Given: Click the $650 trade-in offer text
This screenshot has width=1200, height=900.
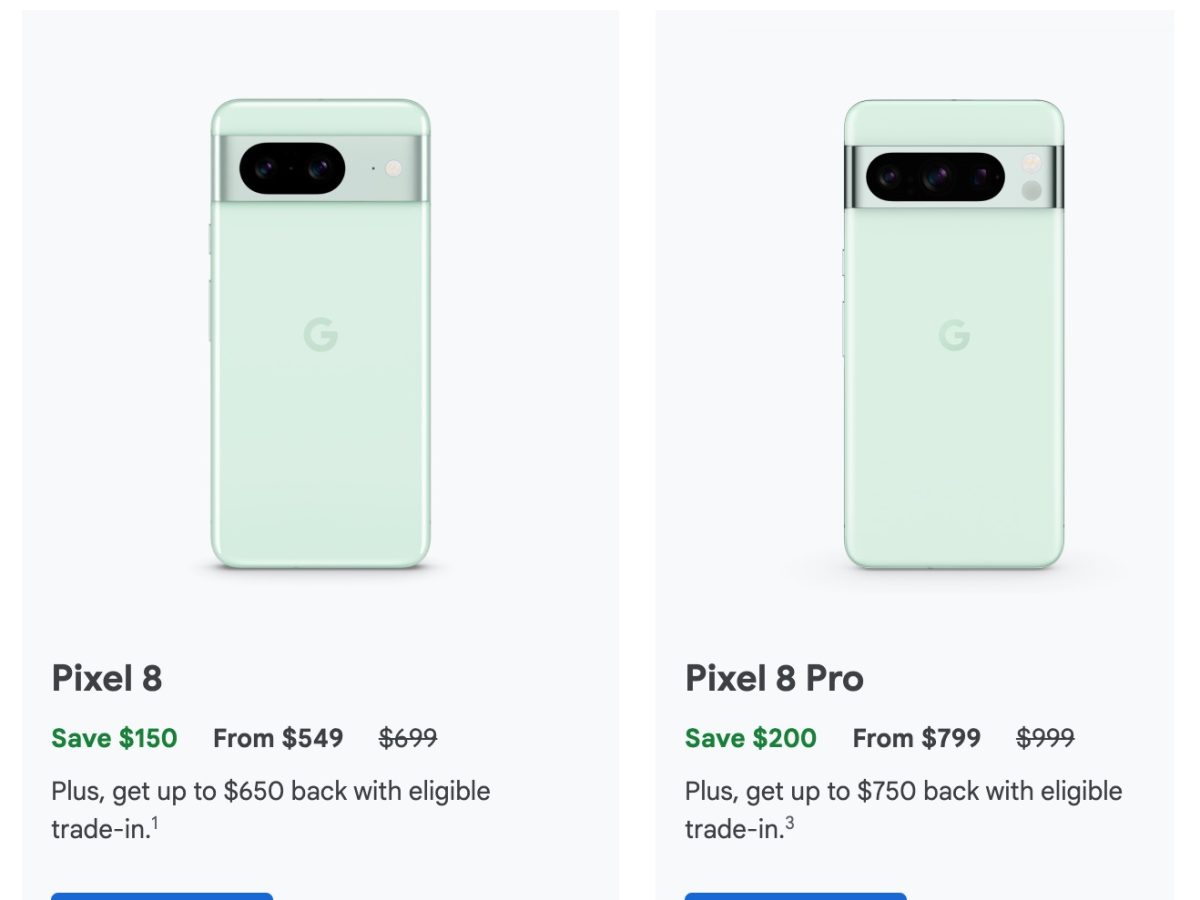Looking at the screenshot, I should [270, 791].
